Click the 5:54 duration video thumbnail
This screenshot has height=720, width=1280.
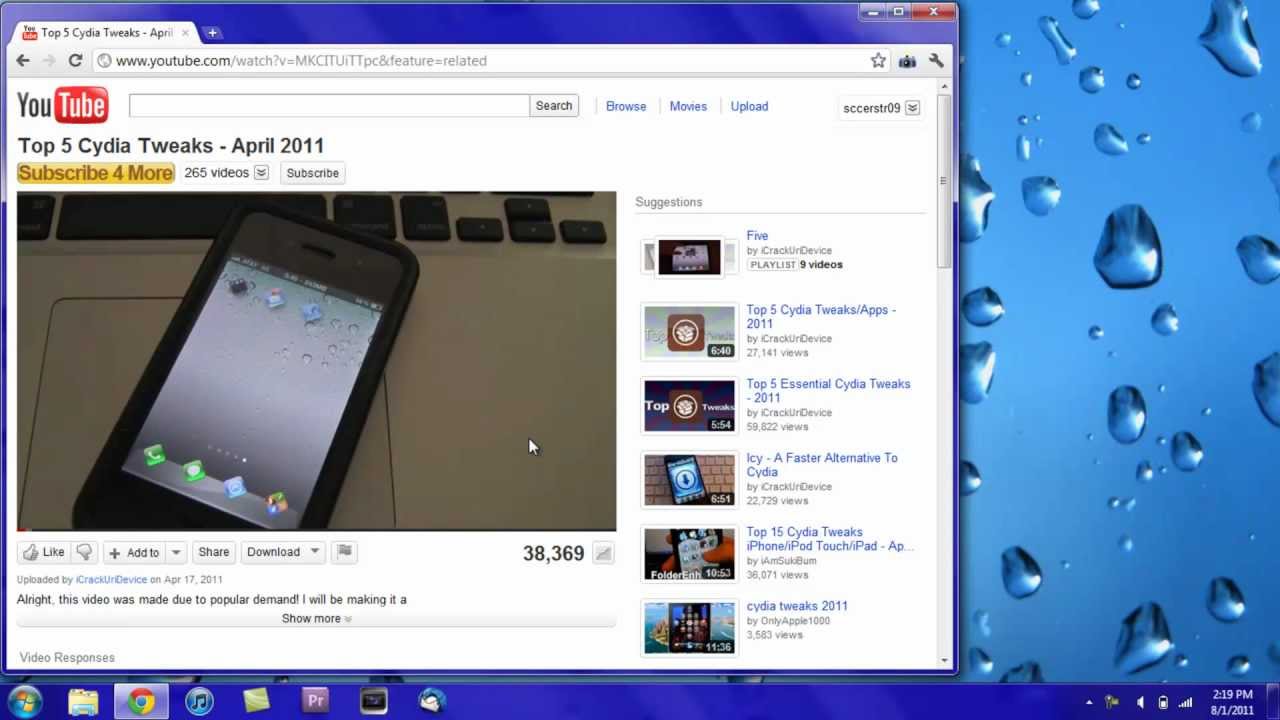[x=689, y=406]
